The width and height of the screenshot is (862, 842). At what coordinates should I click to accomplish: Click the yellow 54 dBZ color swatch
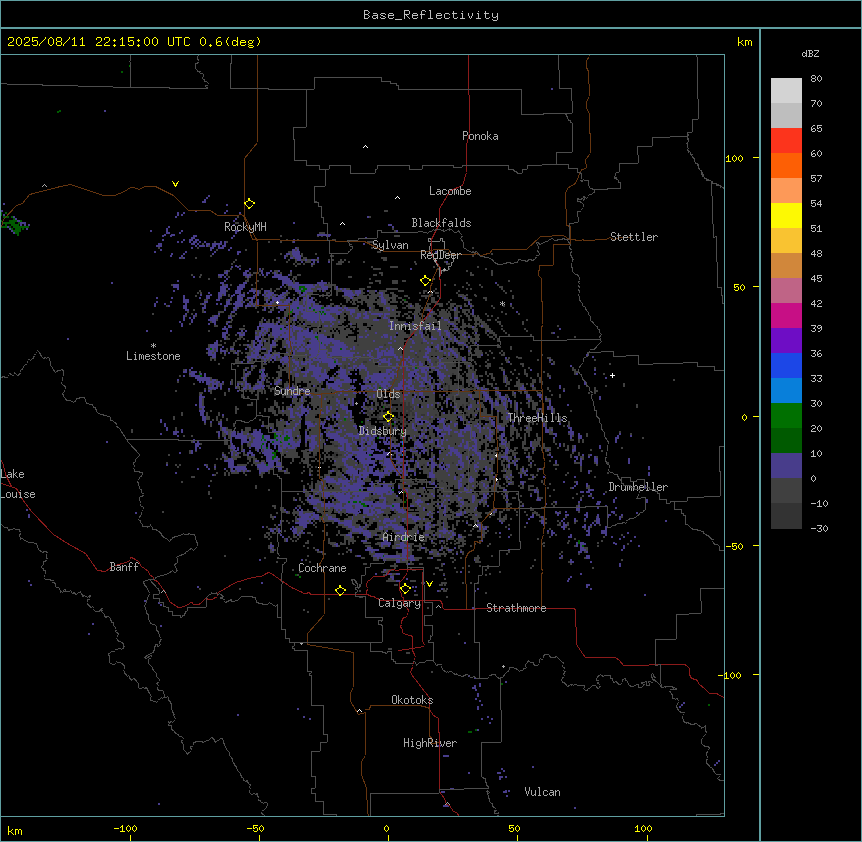pyautogui.click(x=786, y=215)
